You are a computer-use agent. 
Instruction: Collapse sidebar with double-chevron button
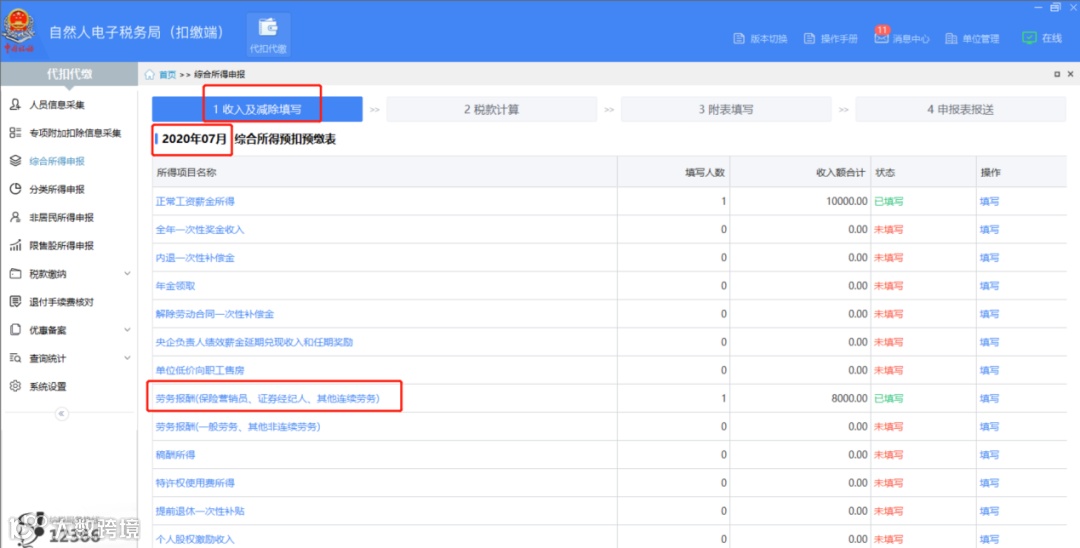click(x=61, y=414)
